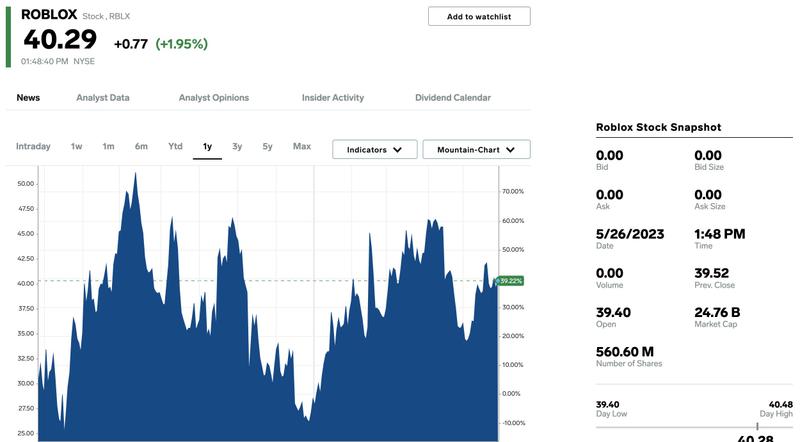This screenshot has height=442, width=800.
Task: View Insider Activity tab
Action: point(333,97)
